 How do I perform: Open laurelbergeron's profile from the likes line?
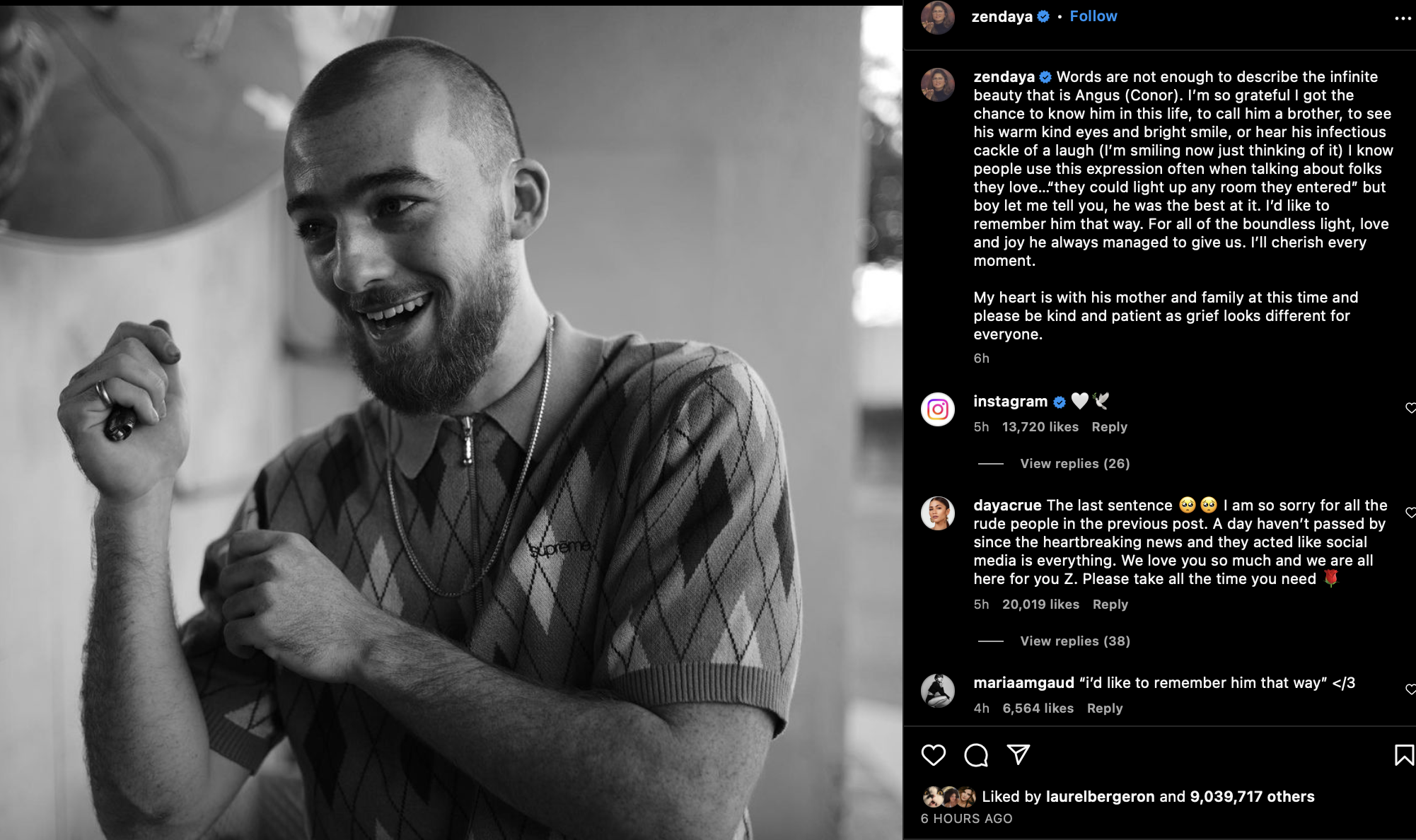pos(1100,797)
